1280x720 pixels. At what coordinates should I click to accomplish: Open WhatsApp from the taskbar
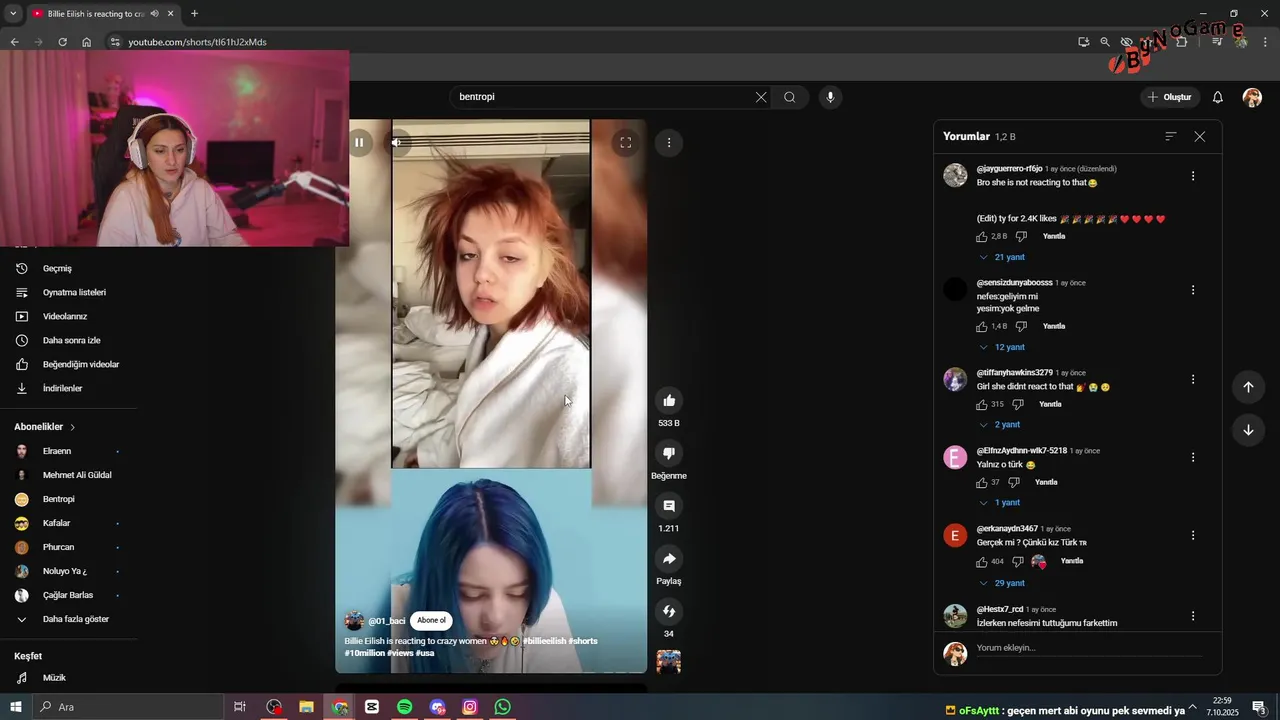pos(503,707)
